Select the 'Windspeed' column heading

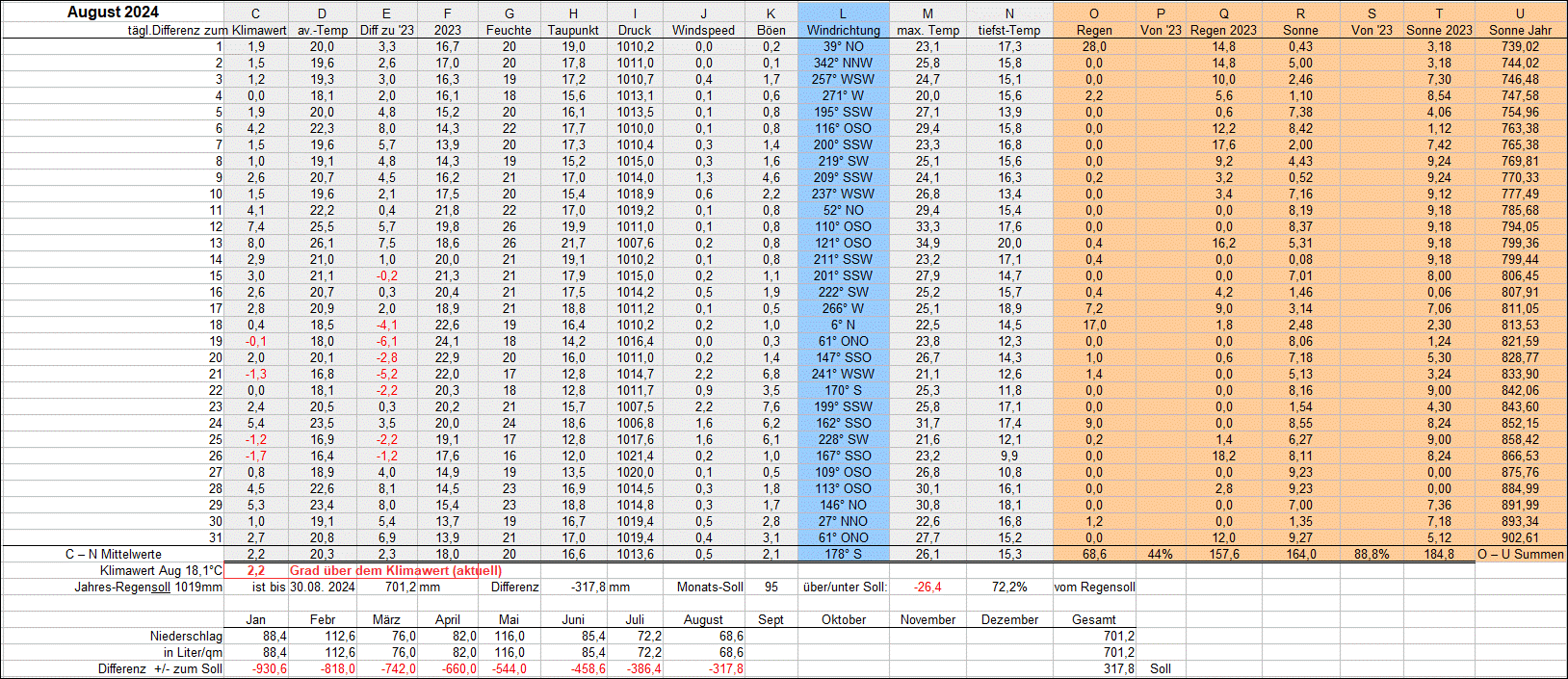(x=703, y=30)
